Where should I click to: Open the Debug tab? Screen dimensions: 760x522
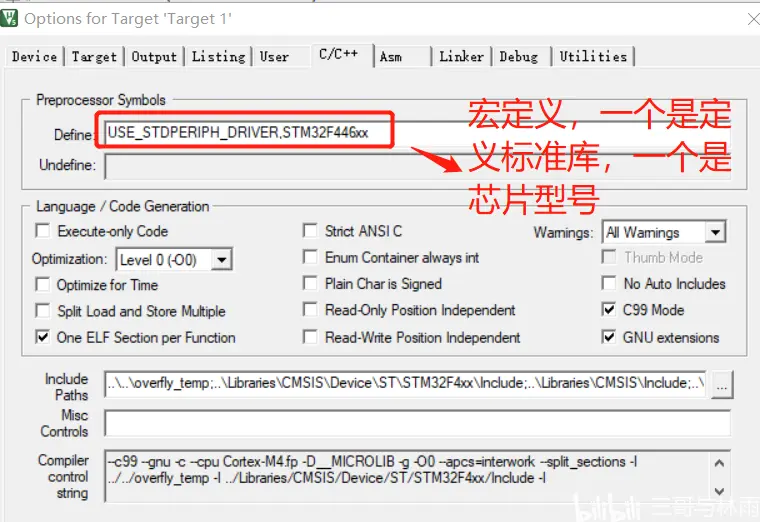point(519,57)
